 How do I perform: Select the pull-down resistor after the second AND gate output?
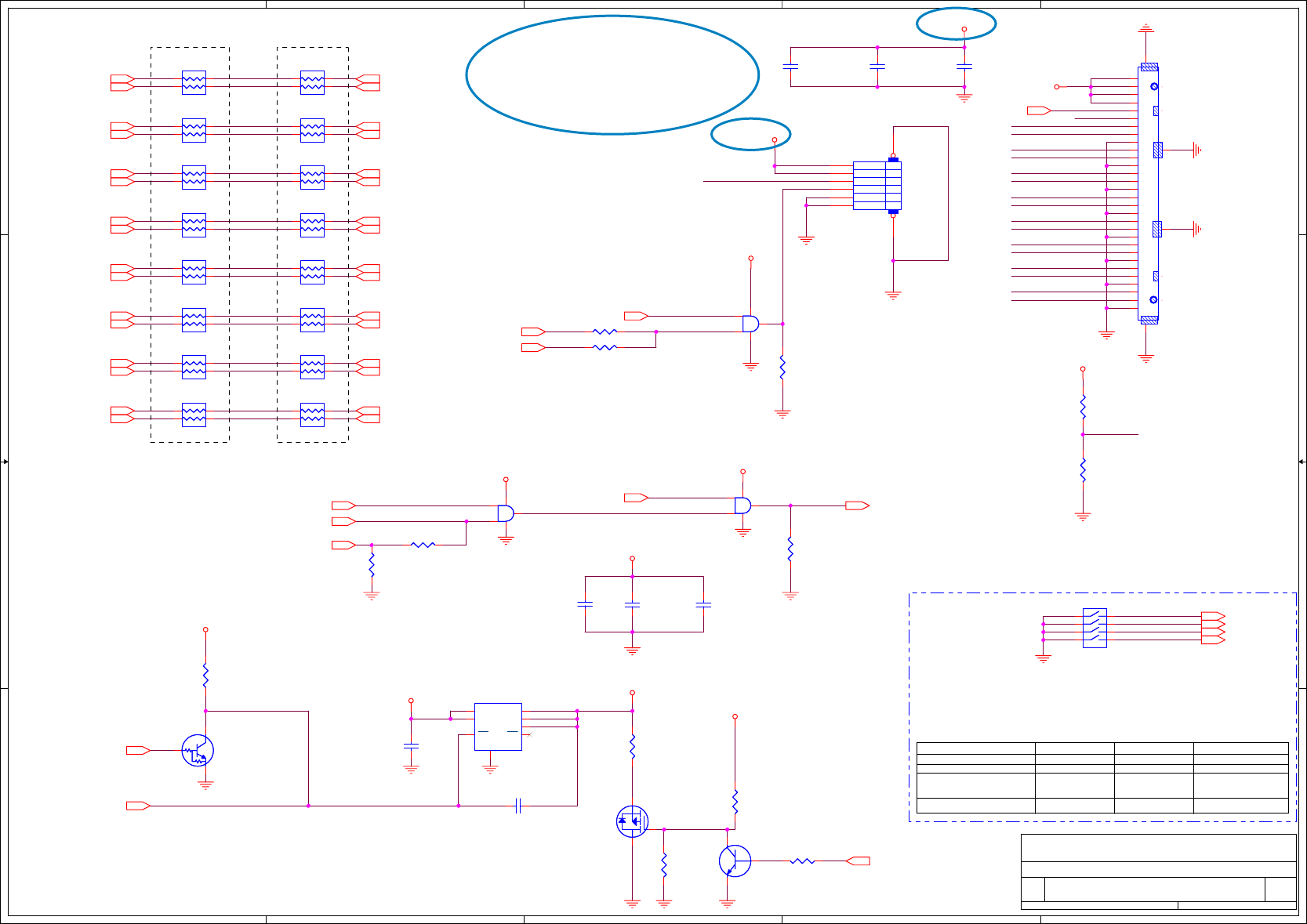click(x=790, y=549)
